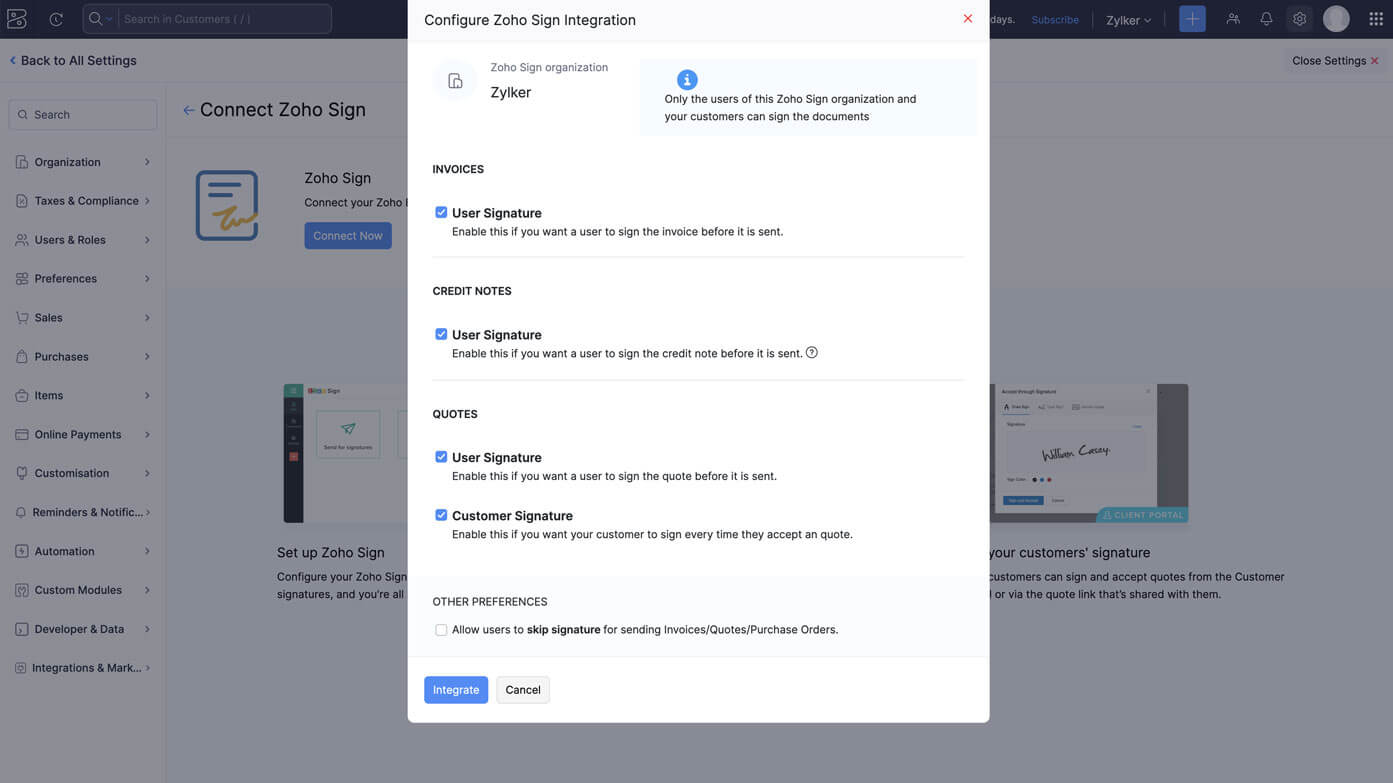Click the Connect Now button
The height and width of the screenshot is (783, 1393).
pyautogui.click(x=348, y=236)
